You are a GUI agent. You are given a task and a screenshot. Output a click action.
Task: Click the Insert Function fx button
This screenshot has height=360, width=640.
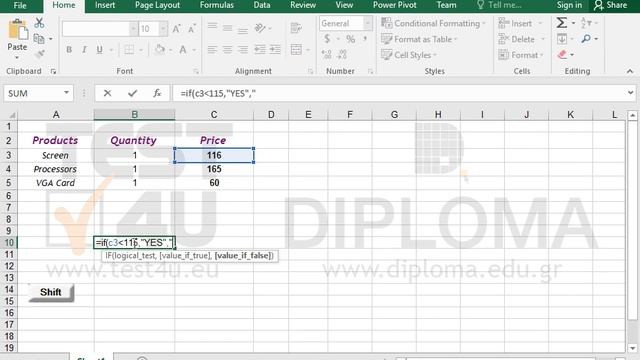coord(157,93)
